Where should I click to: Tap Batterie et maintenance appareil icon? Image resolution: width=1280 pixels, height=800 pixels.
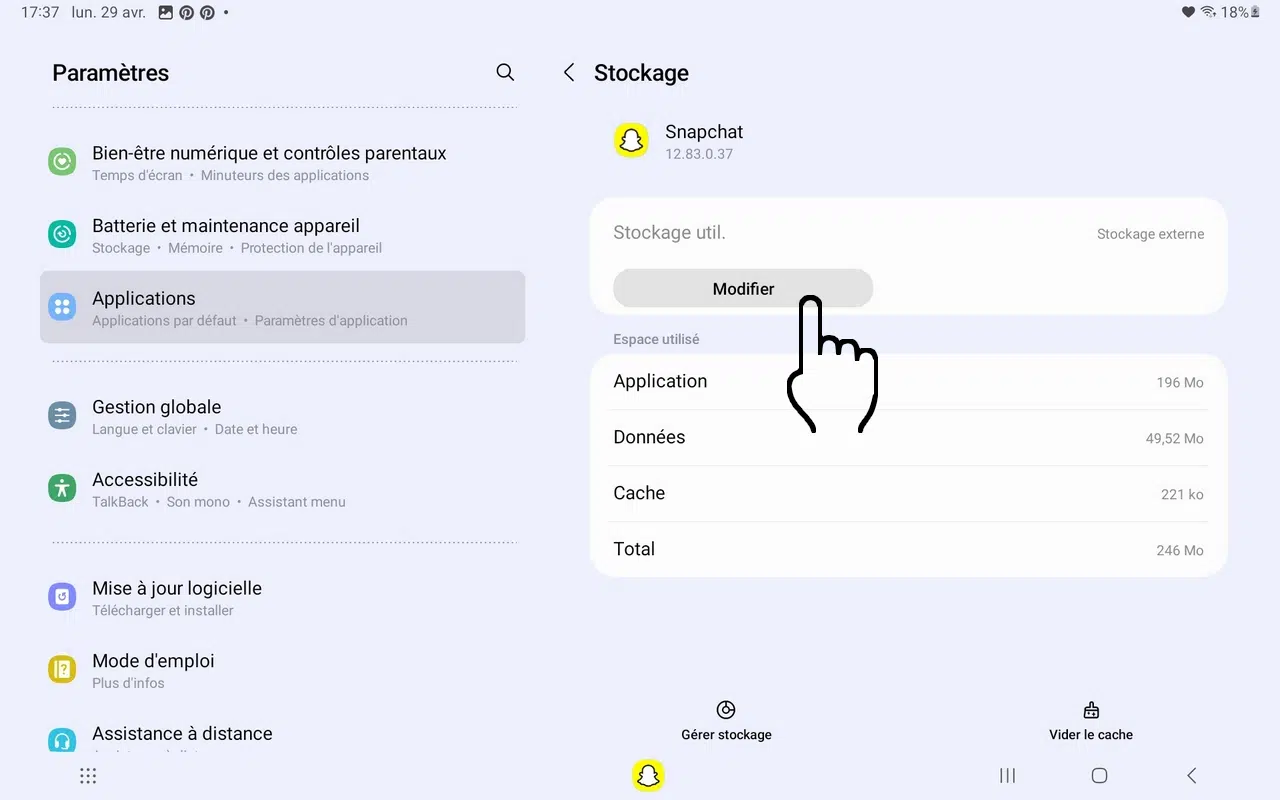[62, 234]
